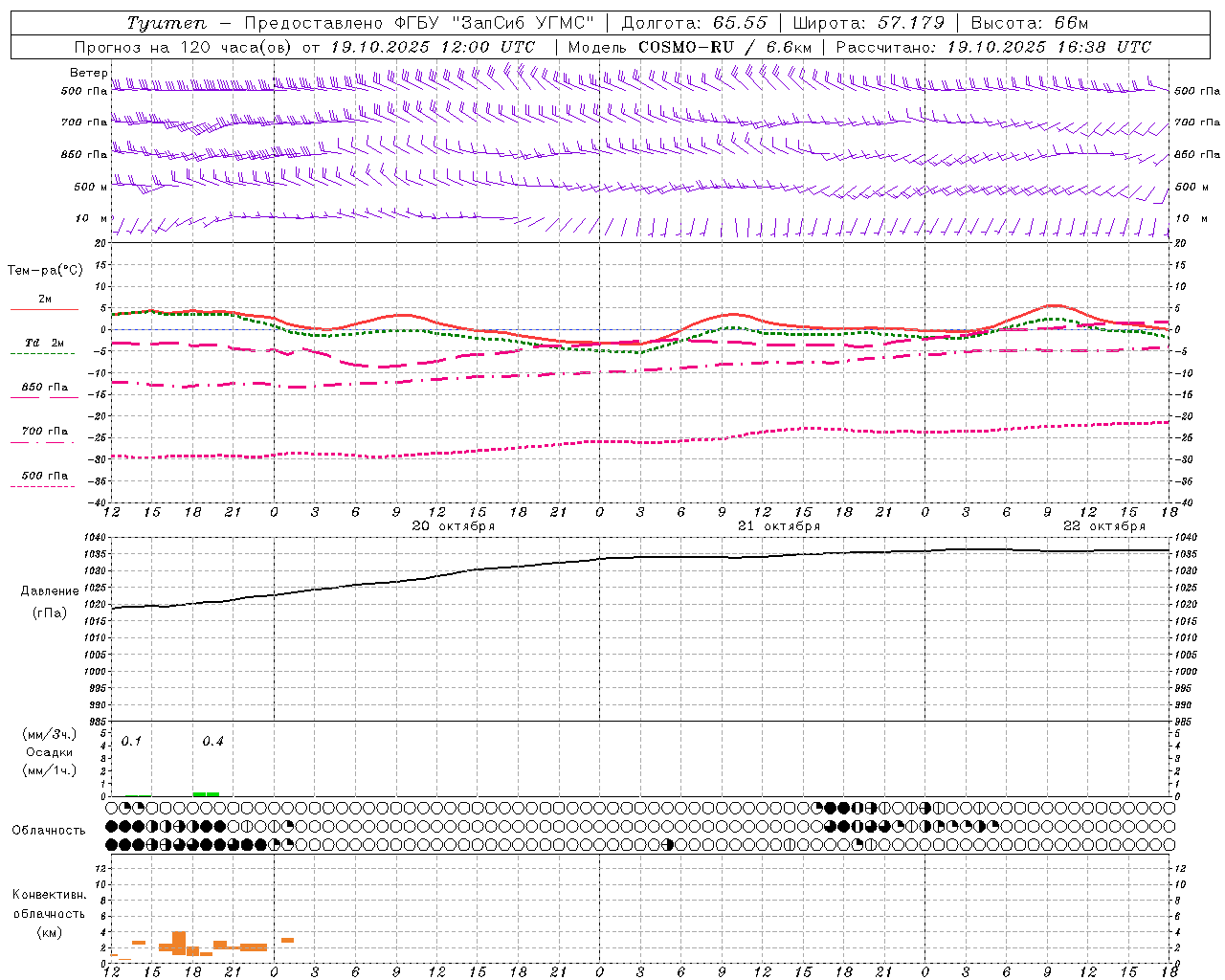Click the Tyumen station title
The image size is (1225, 980).
[167, 23]
